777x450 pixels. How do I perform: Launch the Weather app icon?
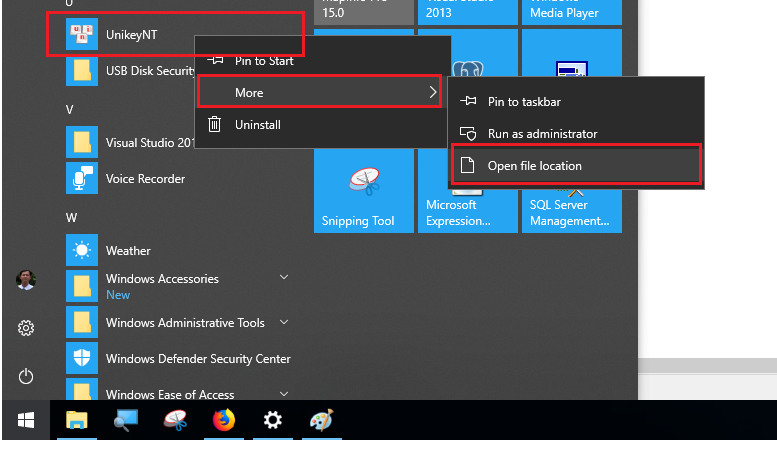82,250
